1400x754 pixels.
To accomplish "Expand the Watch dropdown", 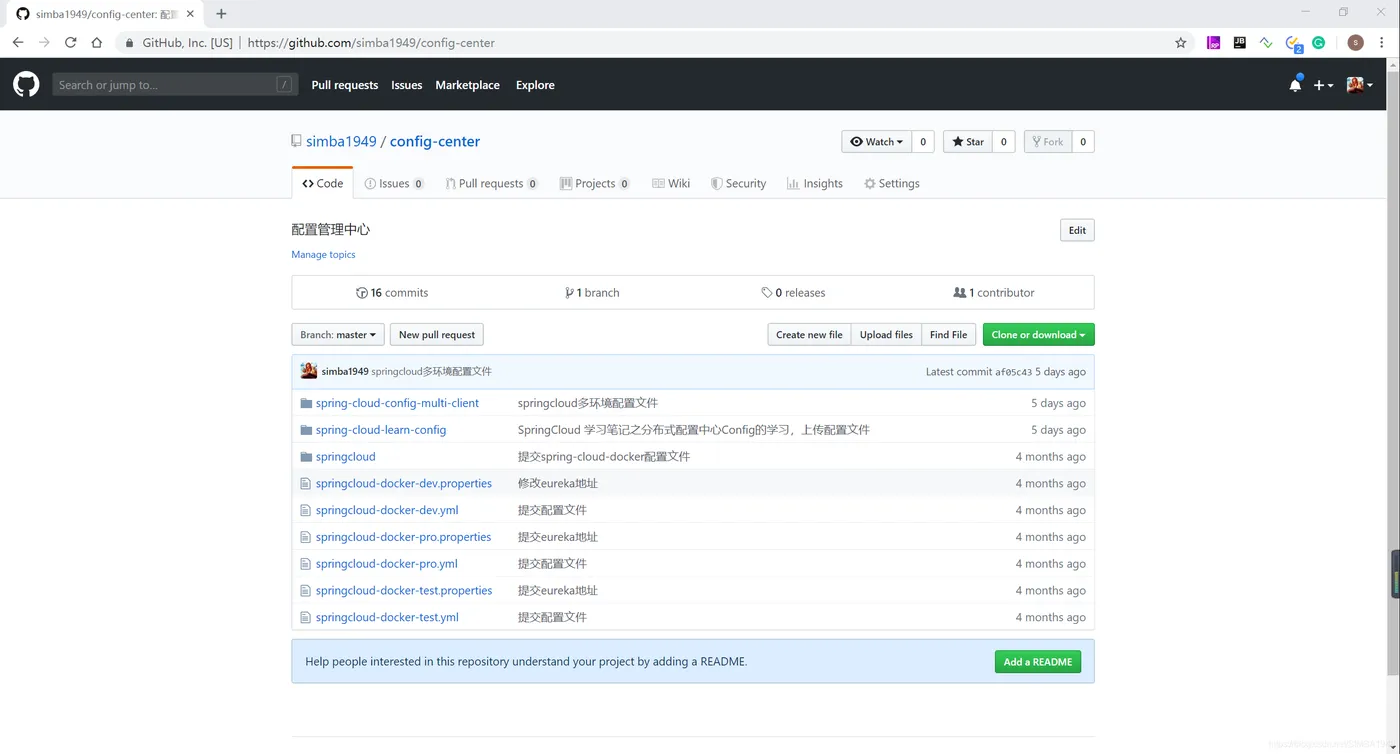I will click(x=876, y=142).
